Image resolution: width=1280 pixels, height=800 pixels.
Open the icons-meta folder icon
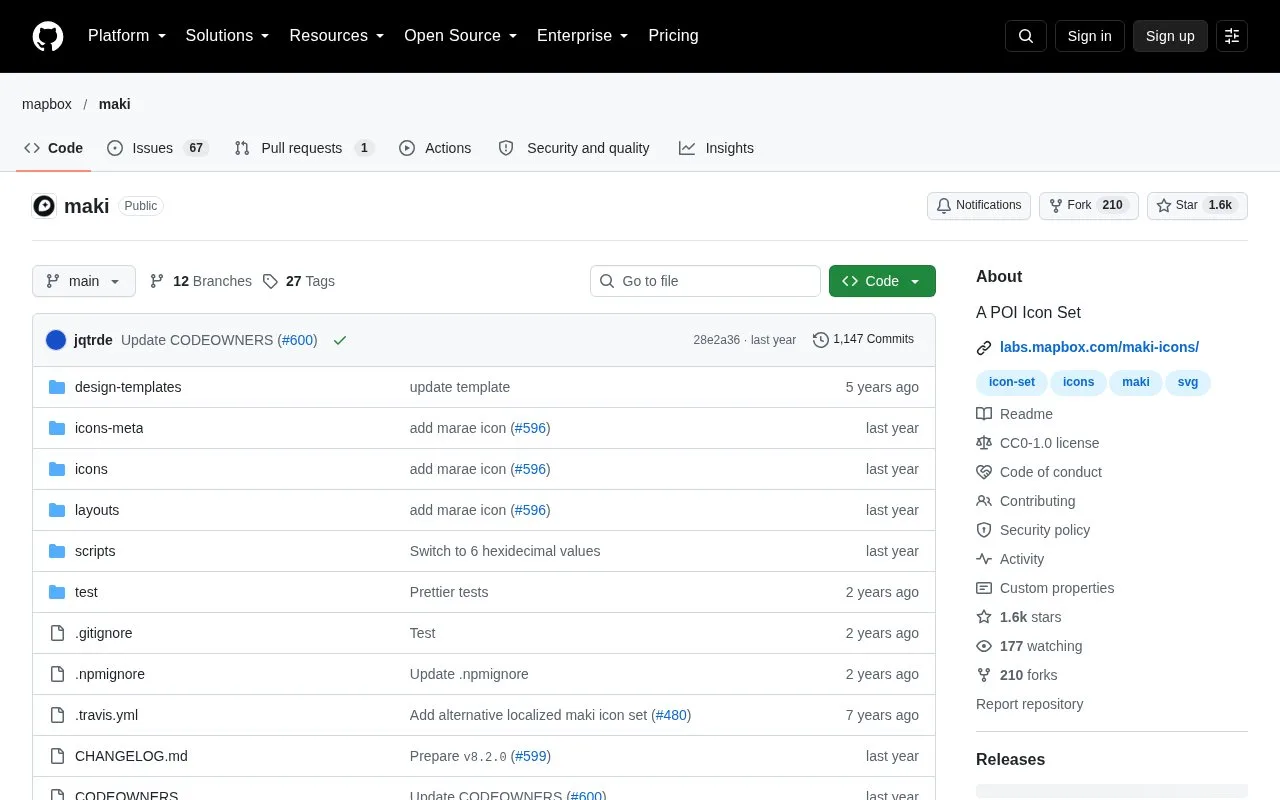pos(57,428)
